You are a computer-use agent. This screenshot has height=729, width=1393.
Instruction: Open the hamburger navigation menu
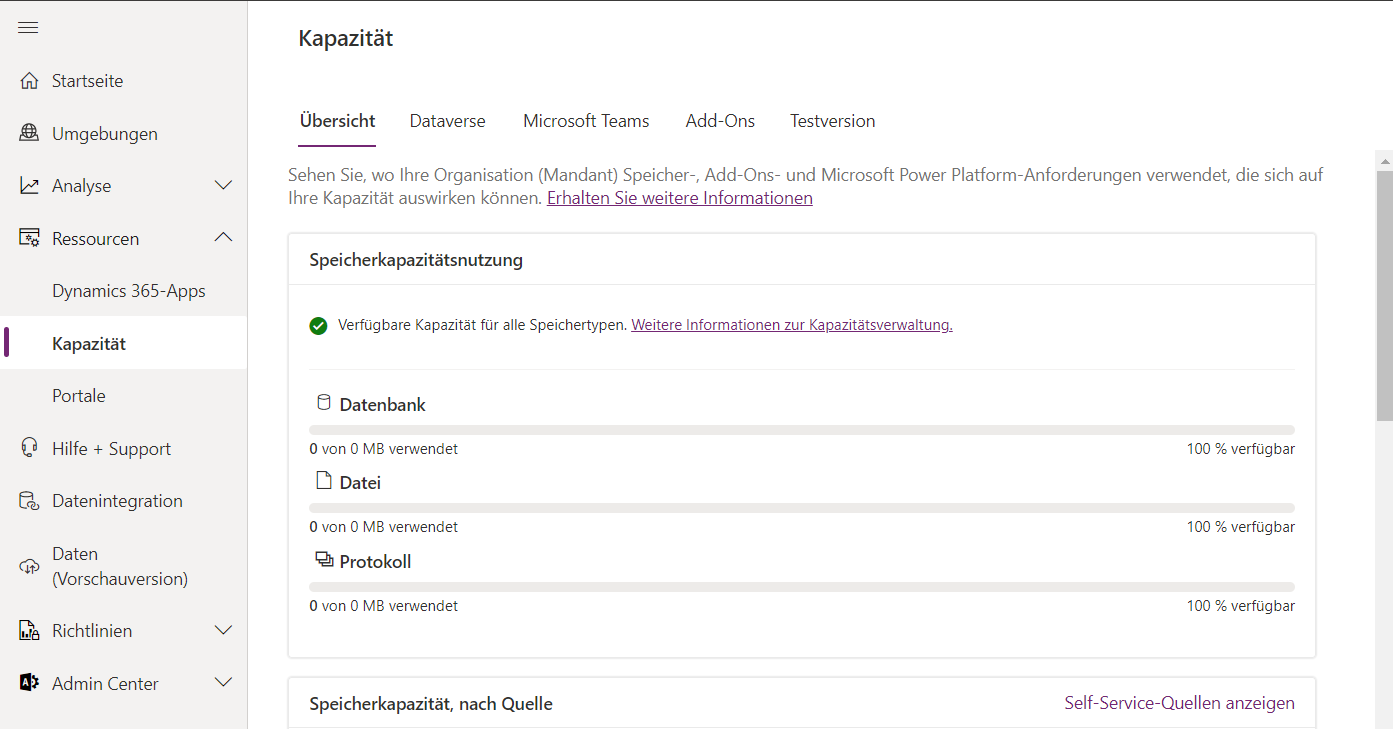[28, 27]
